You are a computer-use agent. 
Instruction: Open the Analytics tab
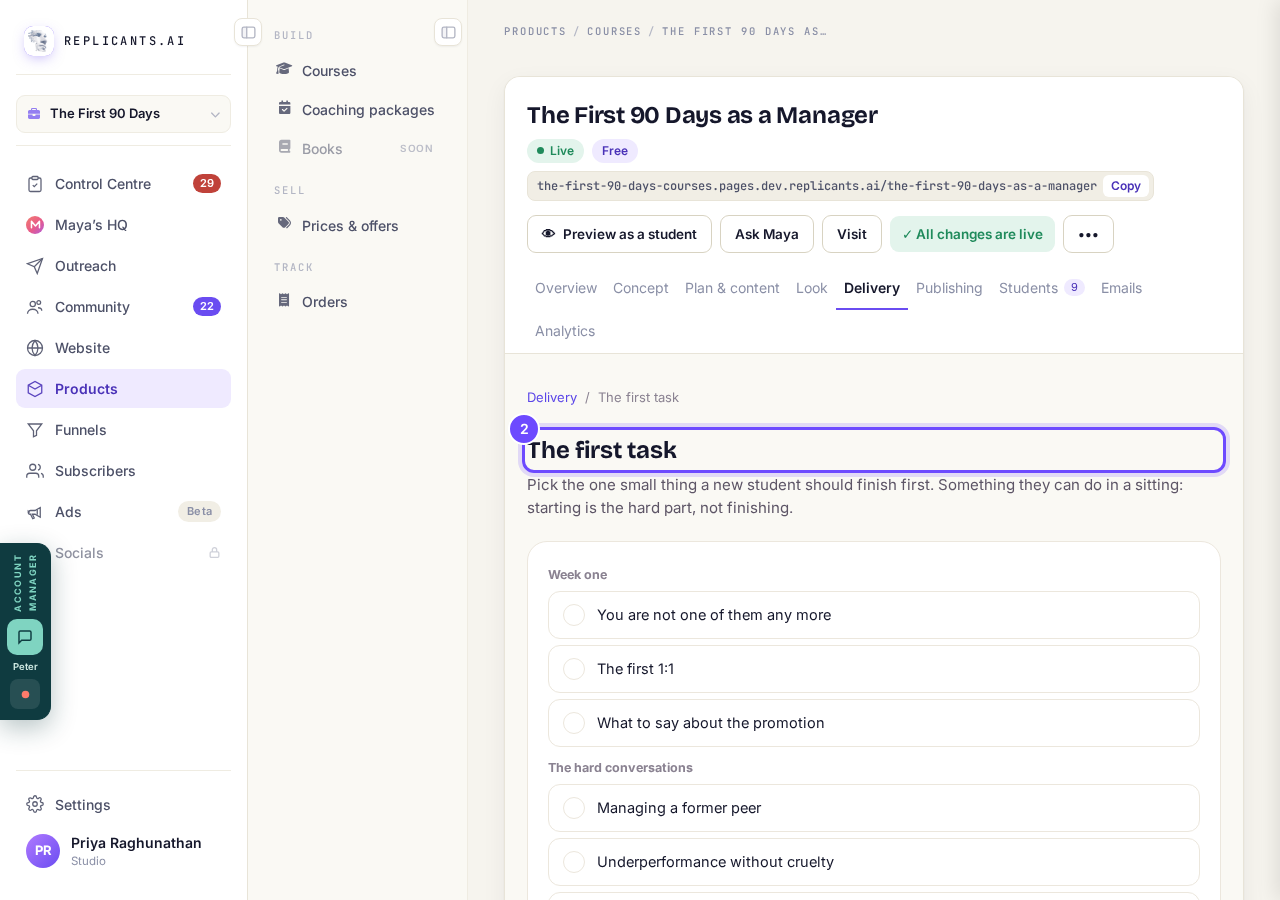[565, 331]
